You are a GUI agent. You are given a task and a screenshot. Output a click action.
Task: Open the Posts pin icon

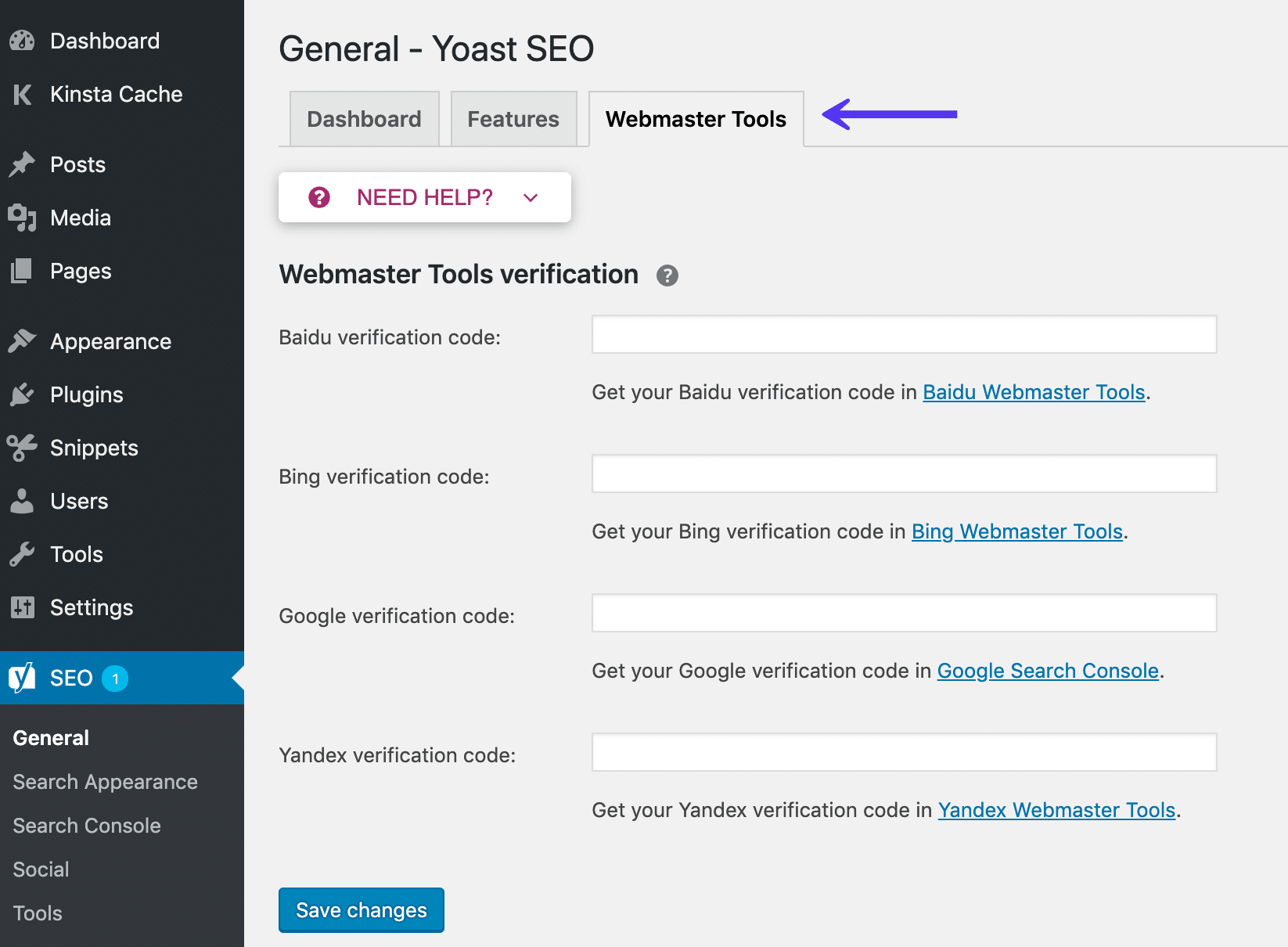point(23,164)
